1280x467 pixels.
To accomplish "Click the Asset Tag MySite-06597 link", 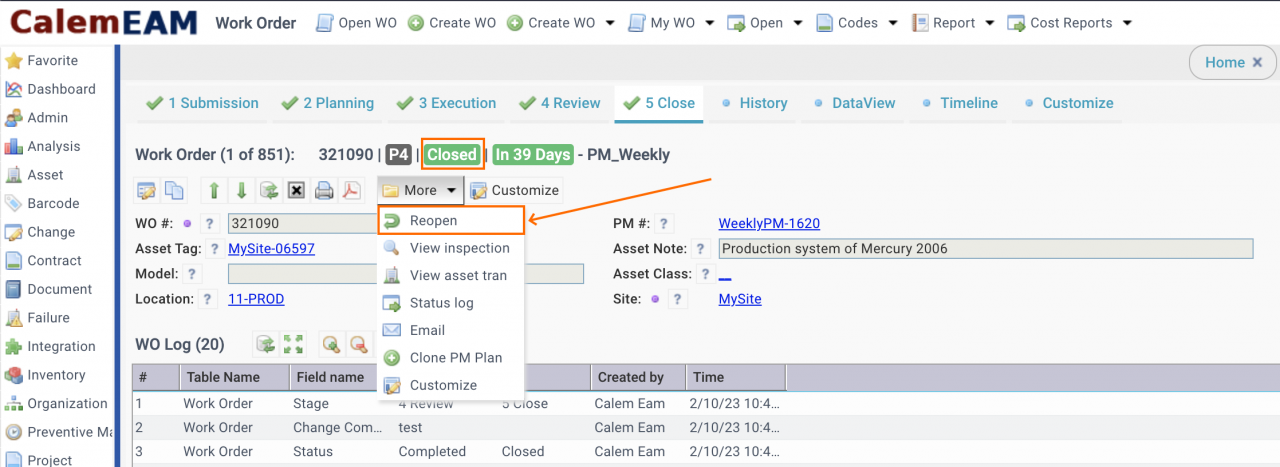I will pyautogui.click(x=271, y=248).
